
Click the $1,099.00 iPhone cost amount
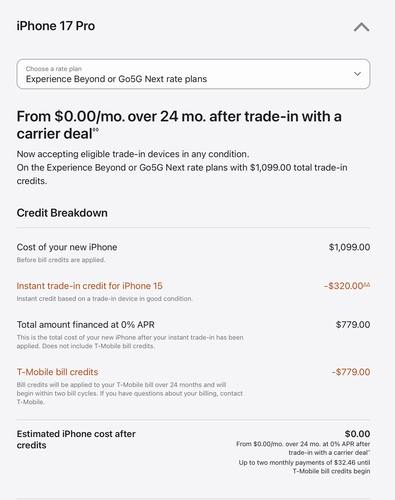coord(349,247)
